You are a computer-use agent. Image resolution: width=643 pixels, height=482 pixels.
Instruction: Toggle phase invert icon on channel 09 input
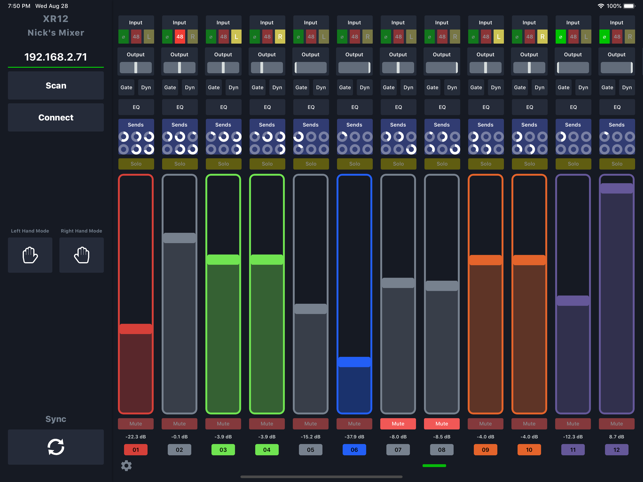(473, 37)
